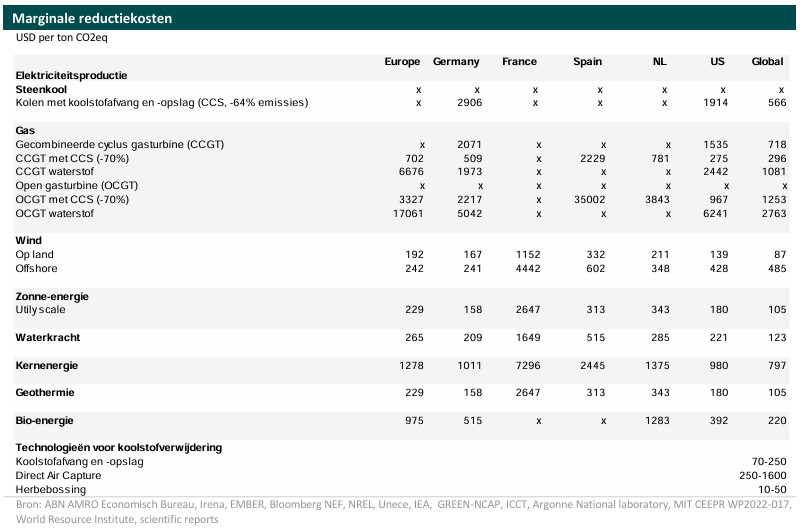Click the 'Europe' column header

click(x=402, y=62)
